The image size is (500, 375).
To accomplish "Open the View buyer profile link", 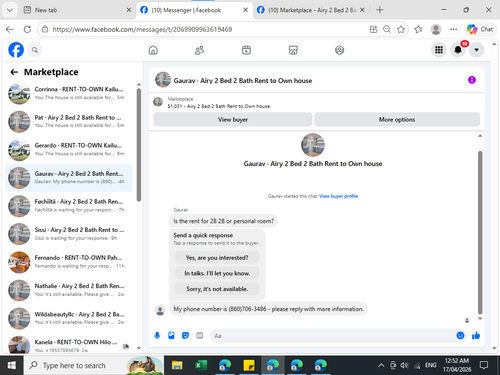I will tap(338, 196).
